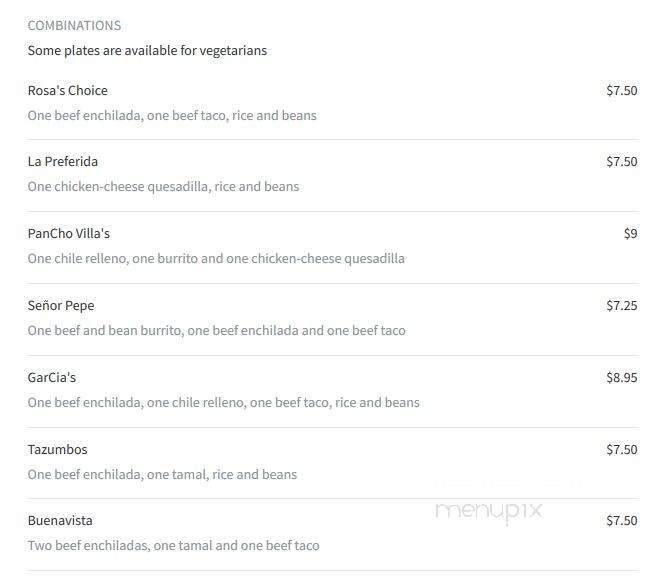The width and height of the screenshot is (650, 579).
Task: Select the PanCho Villa's combination
Action: [x=69, y=233]
